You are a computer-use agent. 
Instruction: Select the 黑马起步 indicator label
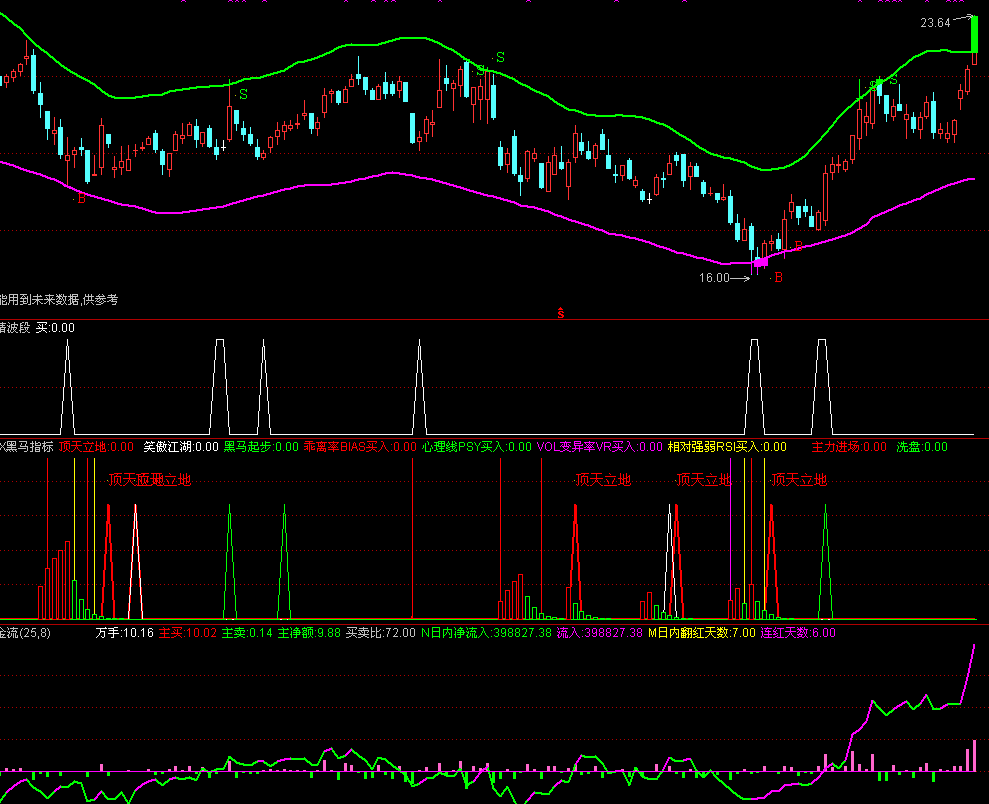260,447
